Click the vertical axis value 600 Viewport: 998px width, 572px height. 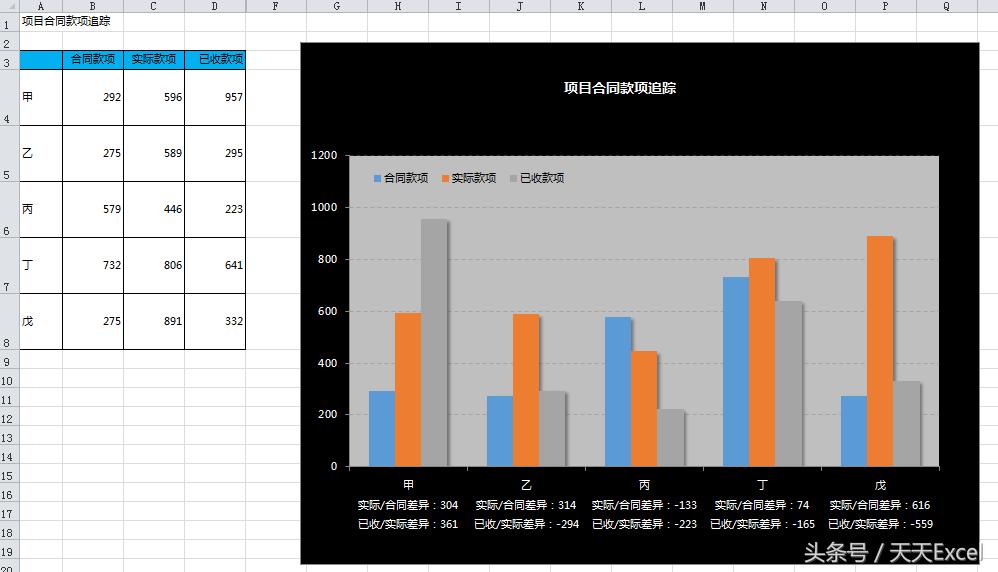(x=327, y=311)
